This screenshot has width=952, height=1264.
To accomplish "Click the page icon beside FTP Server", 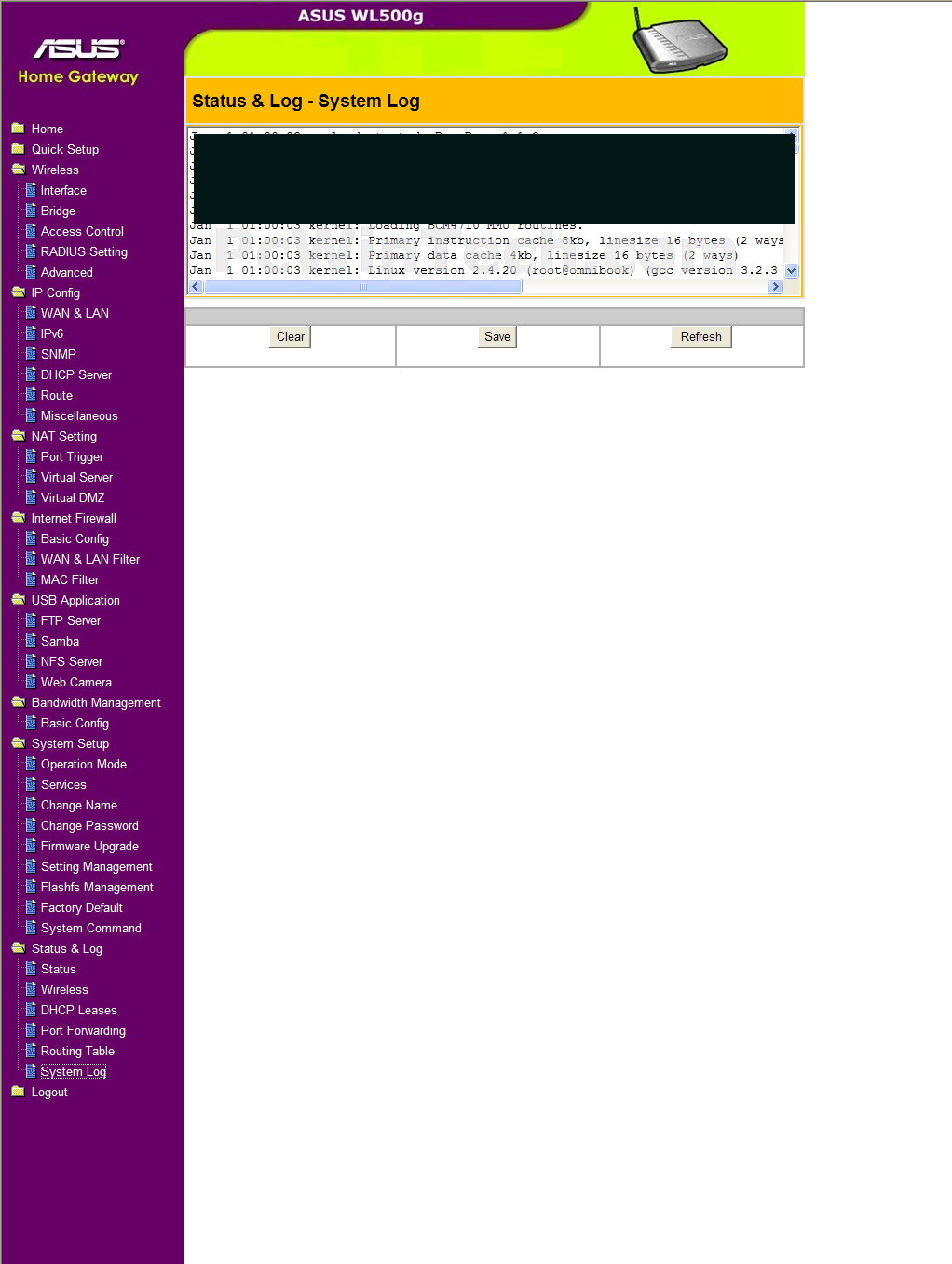I will click(x=31, y=620).
